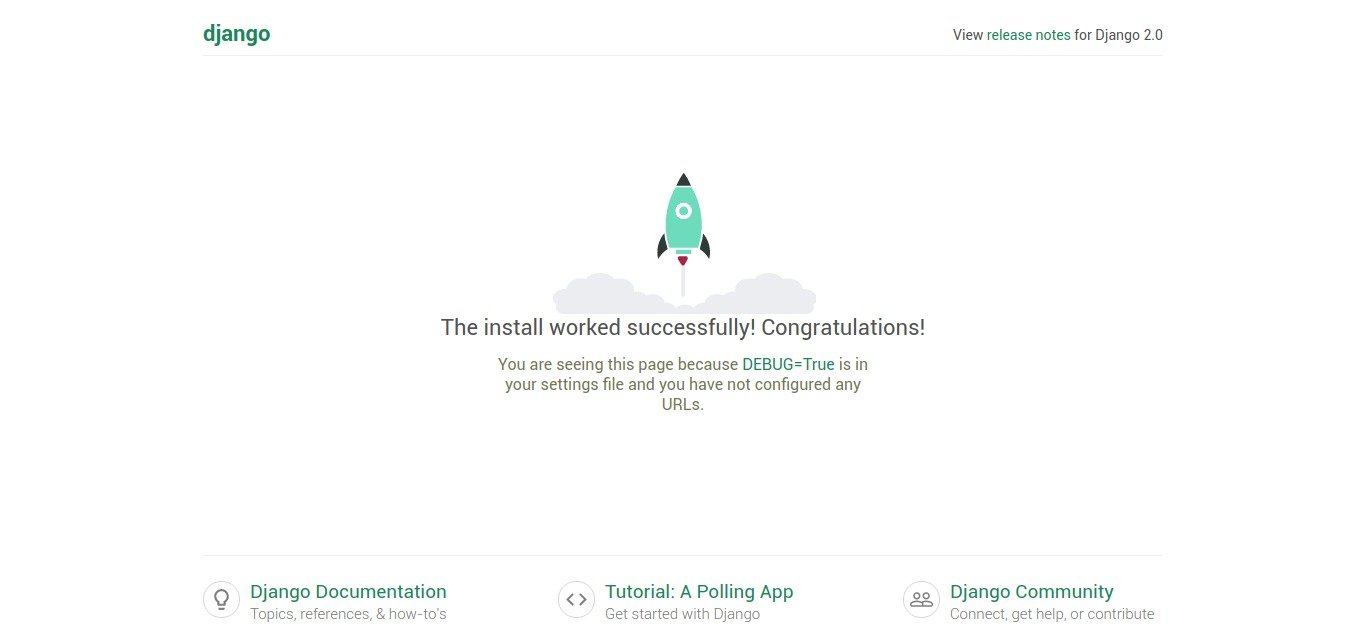Viewport: 1351px width, 631px height.
Task: Open Tutorial: A Polling App link
Action: point(699,592)
